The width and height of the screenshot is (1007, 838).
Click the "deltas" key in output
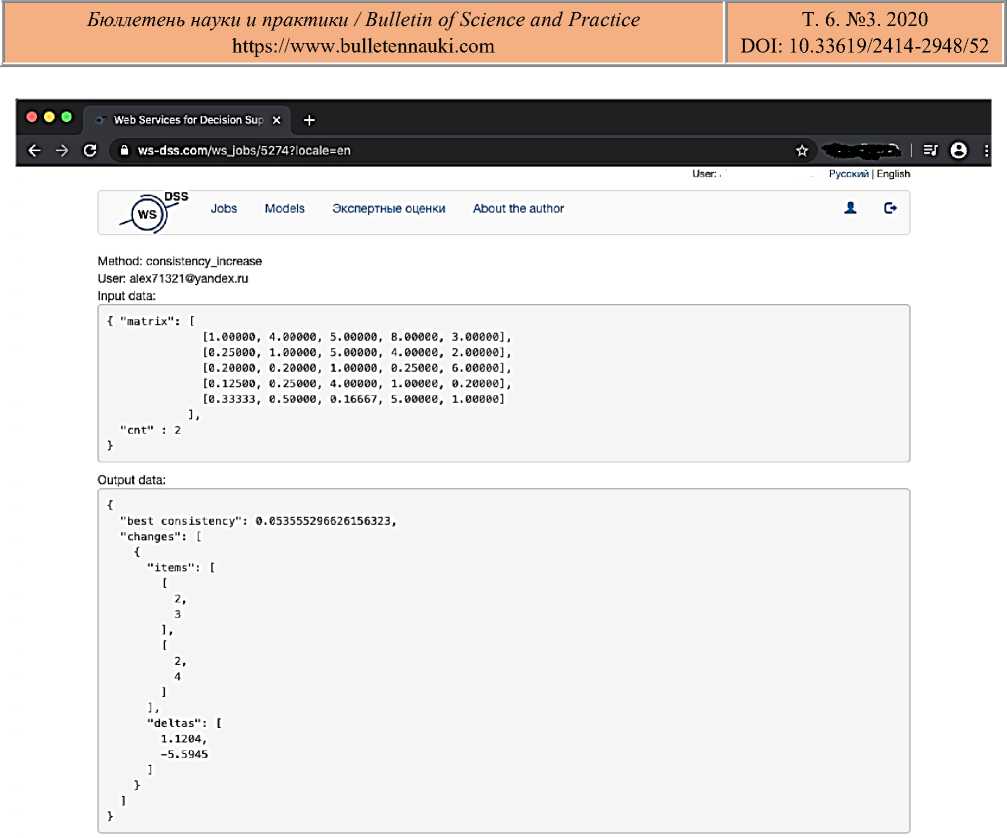(x=177, y=723)
